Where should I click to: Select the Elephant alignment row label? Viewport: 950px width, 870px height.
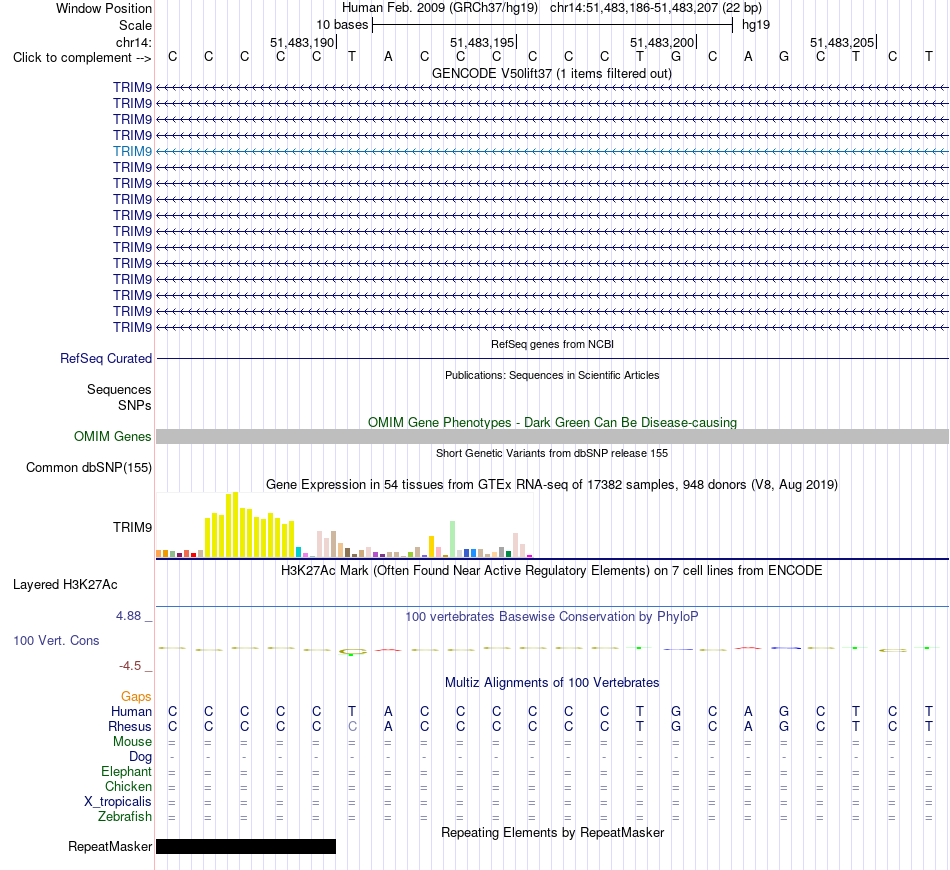point(126,771)
